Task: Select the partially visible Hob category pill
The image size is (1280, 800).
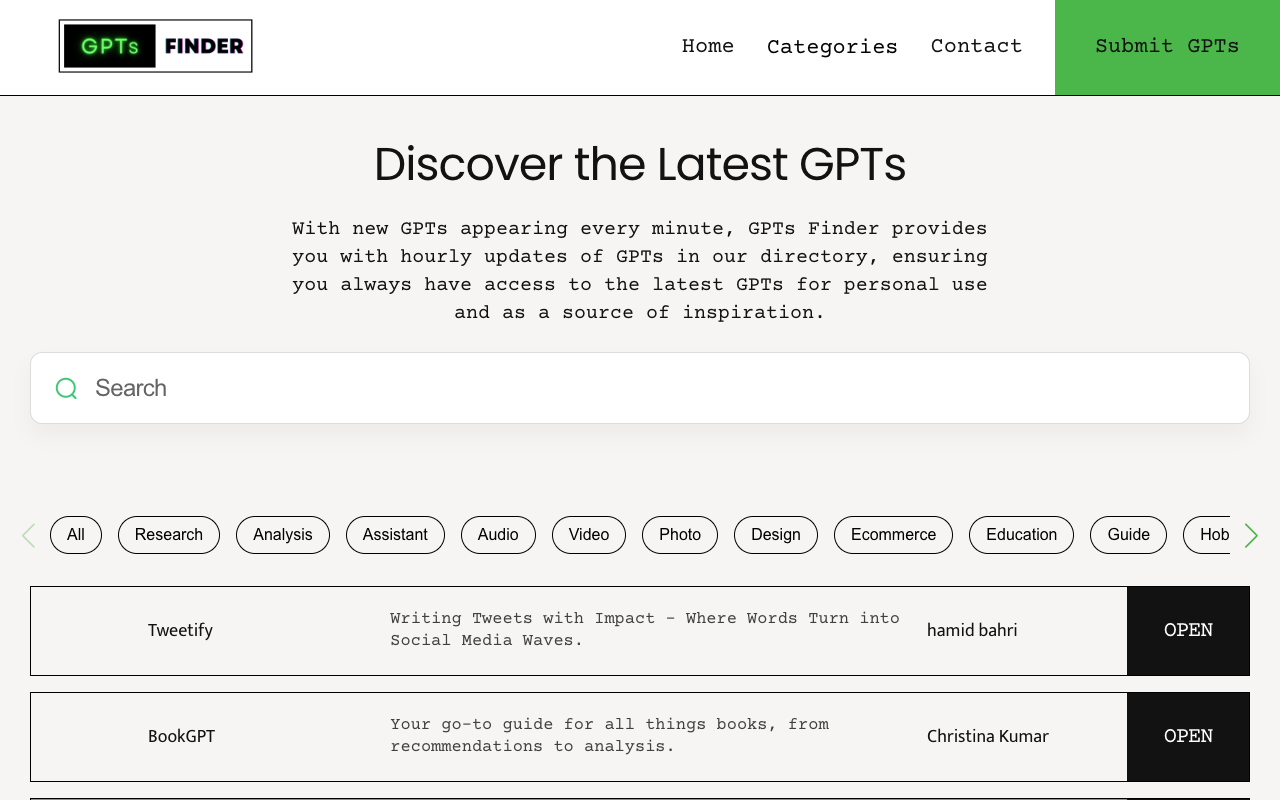Action: pos(1207,535)
